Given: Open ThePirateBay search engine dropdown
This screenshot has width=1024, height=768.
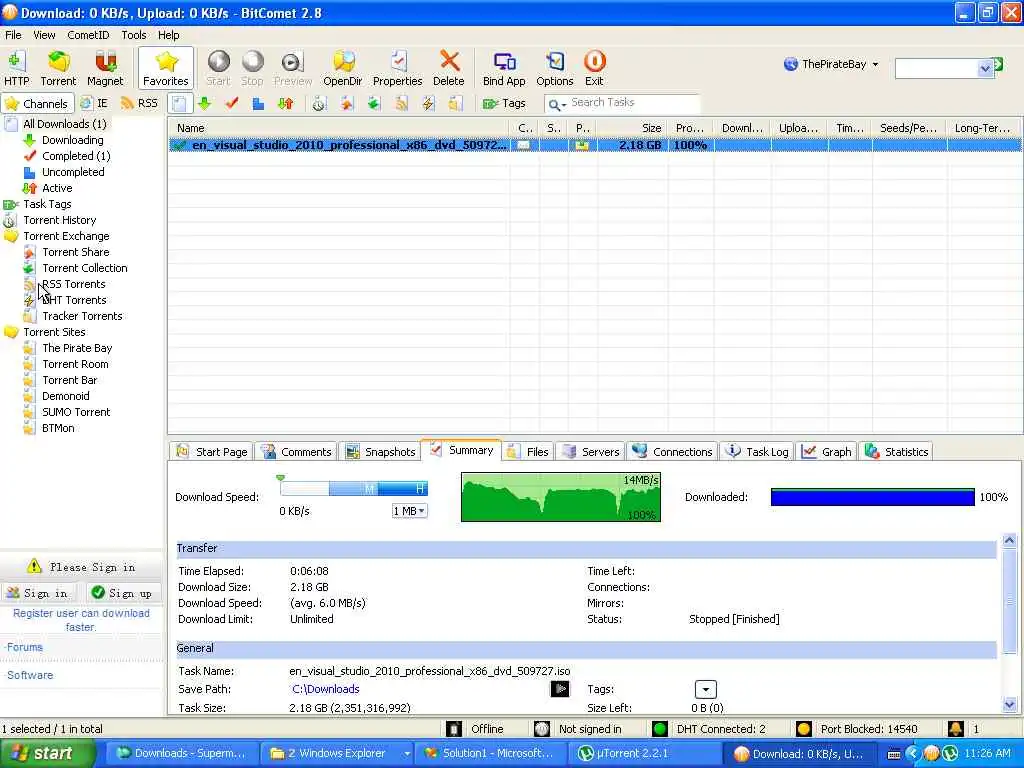Looking at the screenshot, I should (831, 64).
